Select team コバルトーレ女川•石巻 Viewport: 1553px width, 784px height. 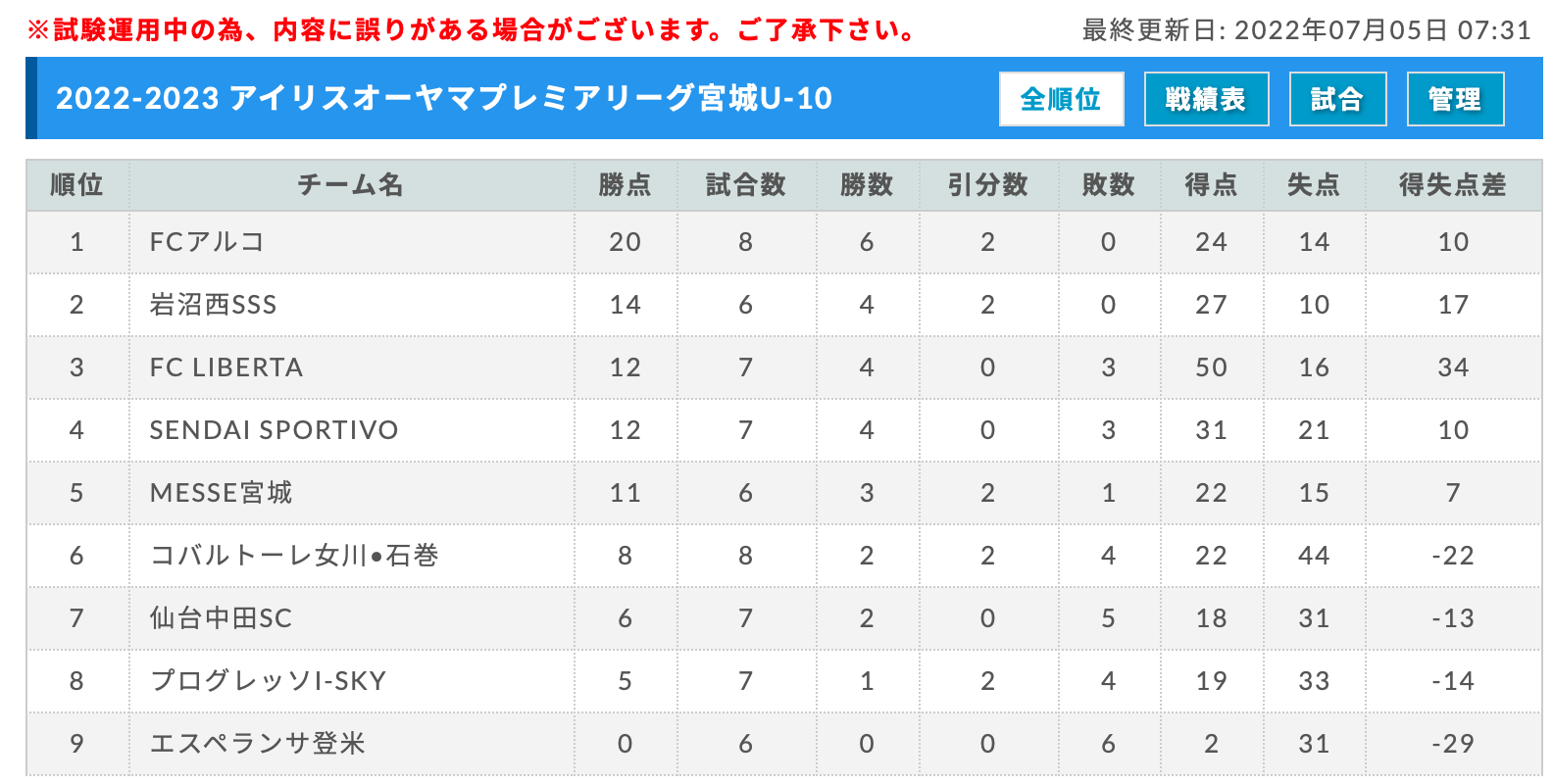click(x=294, y=556)
